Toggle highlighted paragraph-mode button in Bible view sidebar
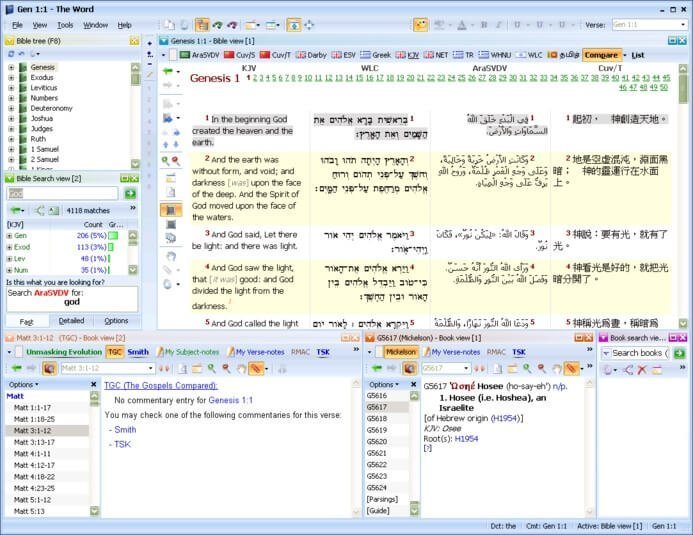 [x=171, y=210]
